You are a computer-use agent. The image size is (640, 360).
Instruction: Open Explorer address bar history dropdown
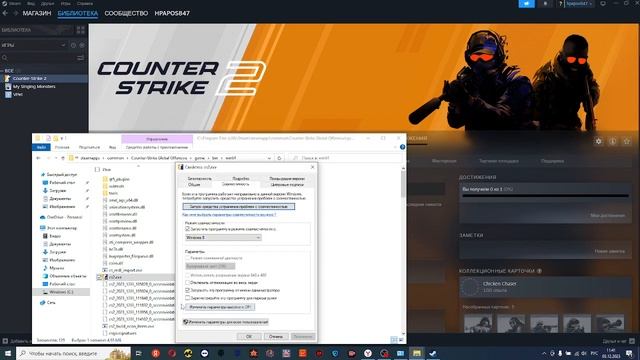point(269,158)
